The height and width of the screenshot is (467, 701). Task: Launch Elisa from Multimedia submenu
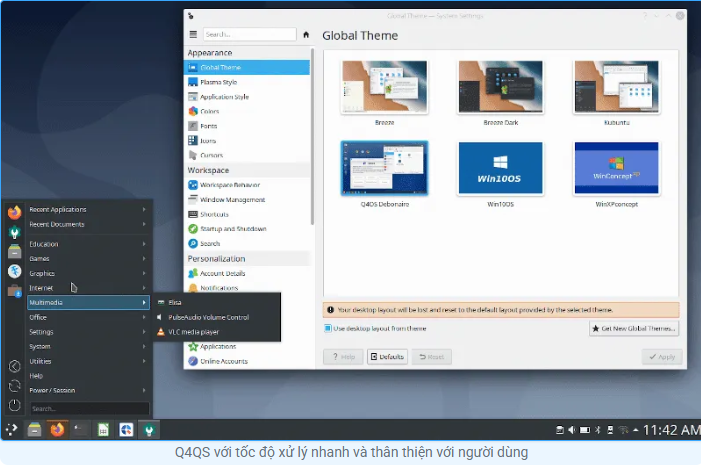click(217, 303)
